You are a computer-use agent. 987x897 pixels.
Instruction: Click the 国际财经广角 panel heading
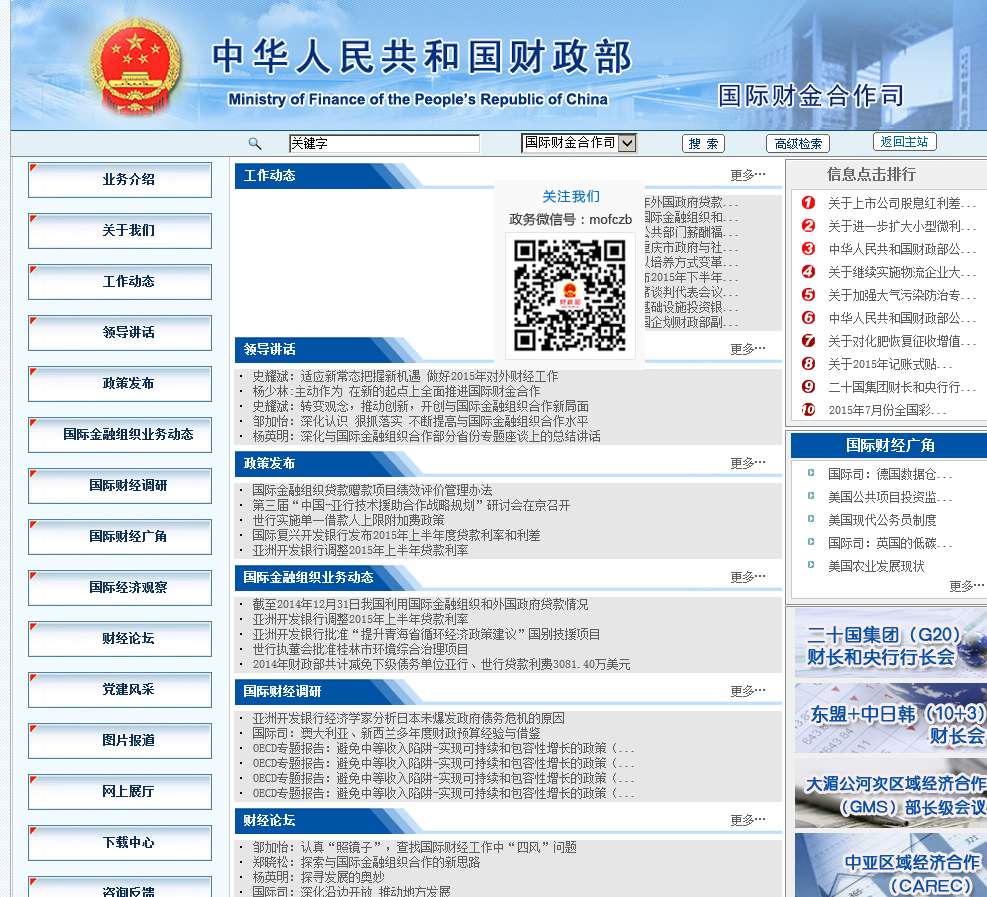889,446
